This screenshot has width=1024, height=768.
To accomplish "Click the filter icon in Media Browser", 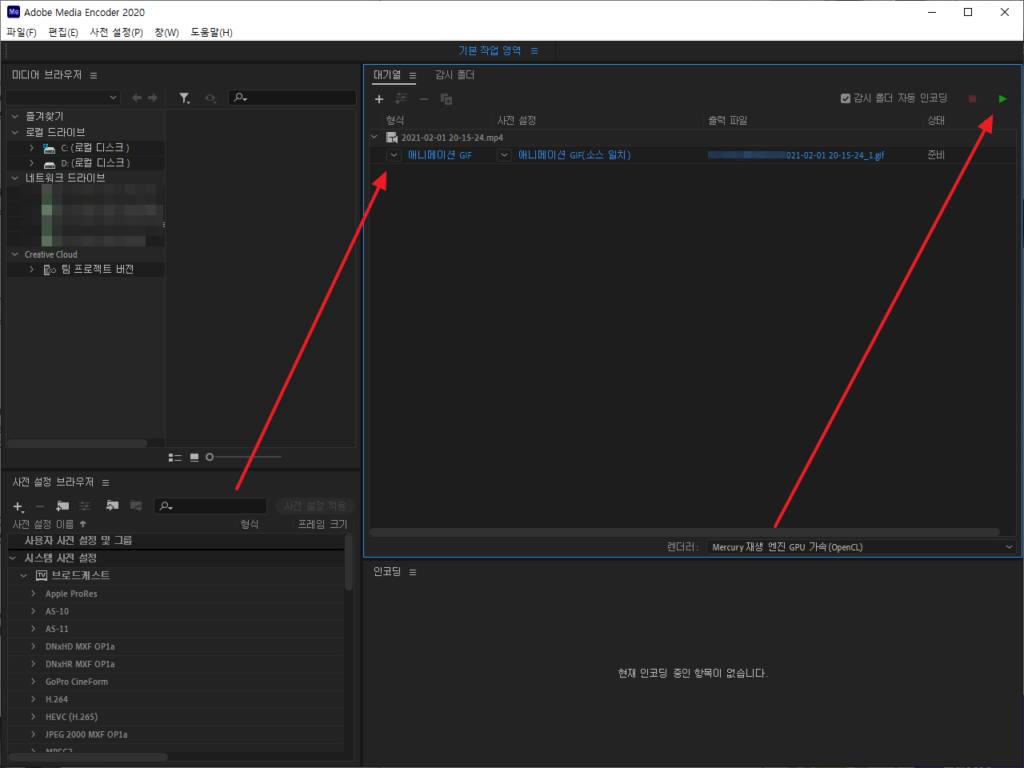I will (184, 97).
